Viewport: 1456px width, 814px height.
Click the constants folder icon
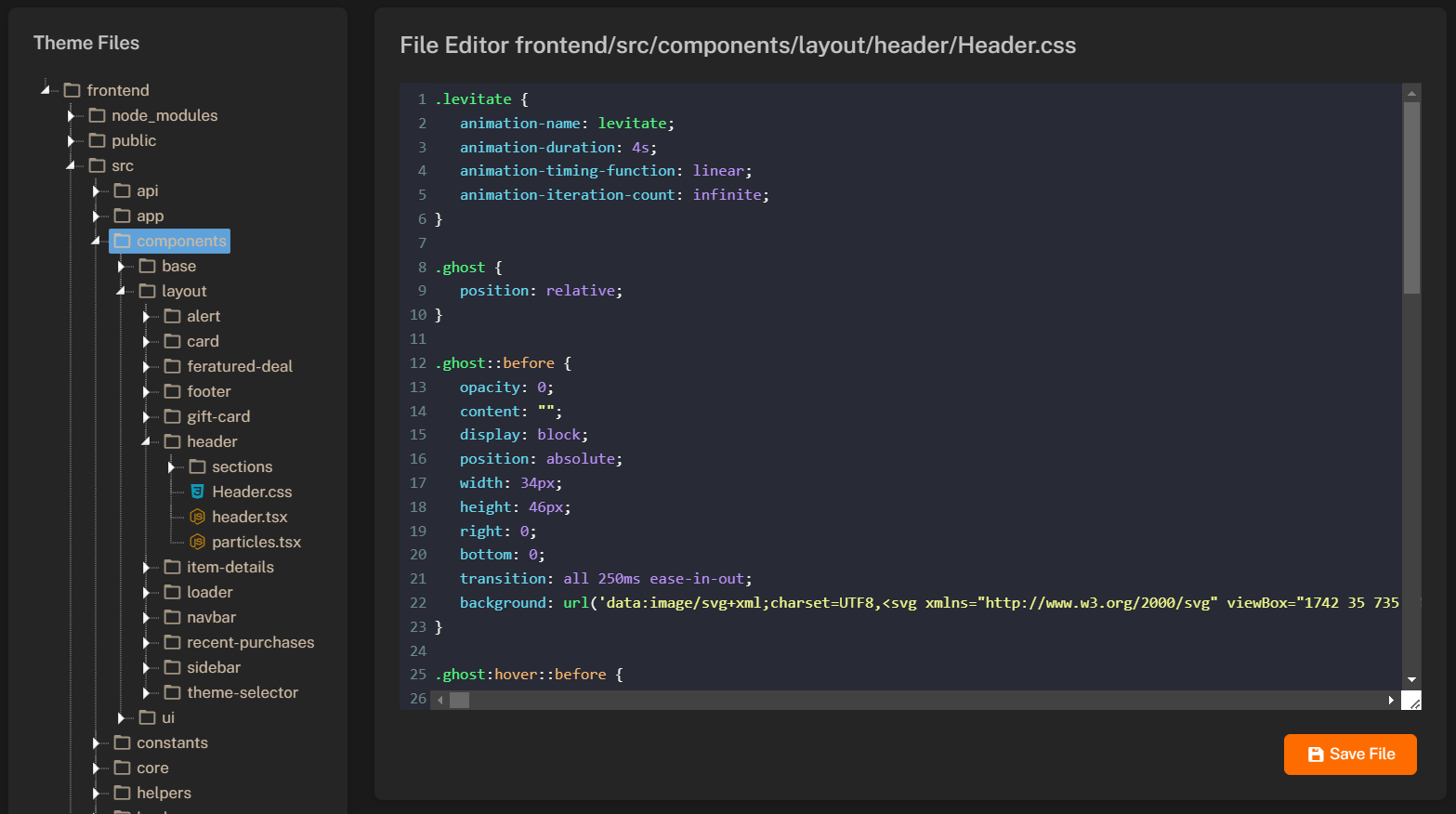click(x=122, y=742)
